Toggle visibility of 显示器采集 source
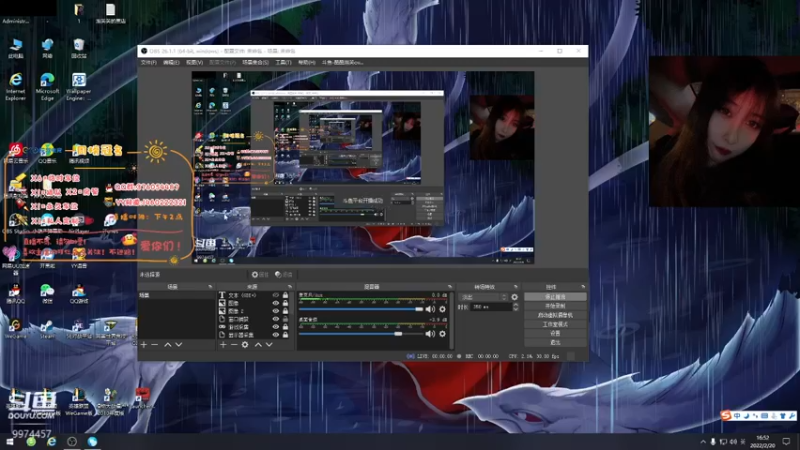Image resolution: width=800 pixels, height=450 pixels. [276, 335]
